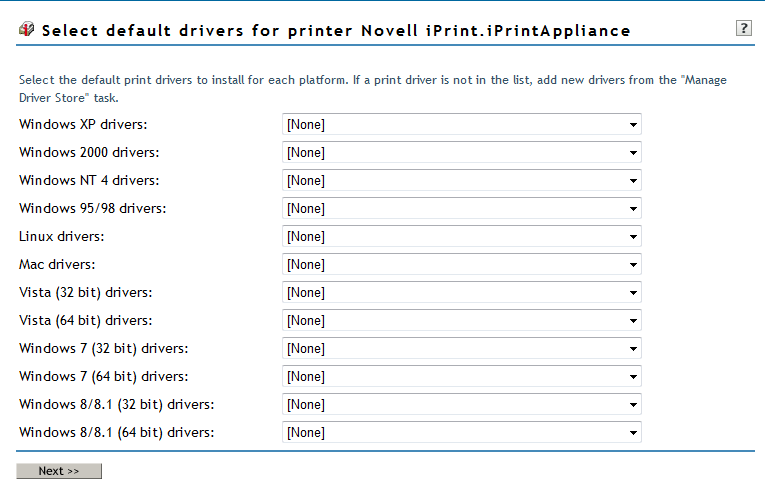Open the Windows XP drivers dropdown
The image size is (765, 493).
pyautogui.click(x=461, y=125)
